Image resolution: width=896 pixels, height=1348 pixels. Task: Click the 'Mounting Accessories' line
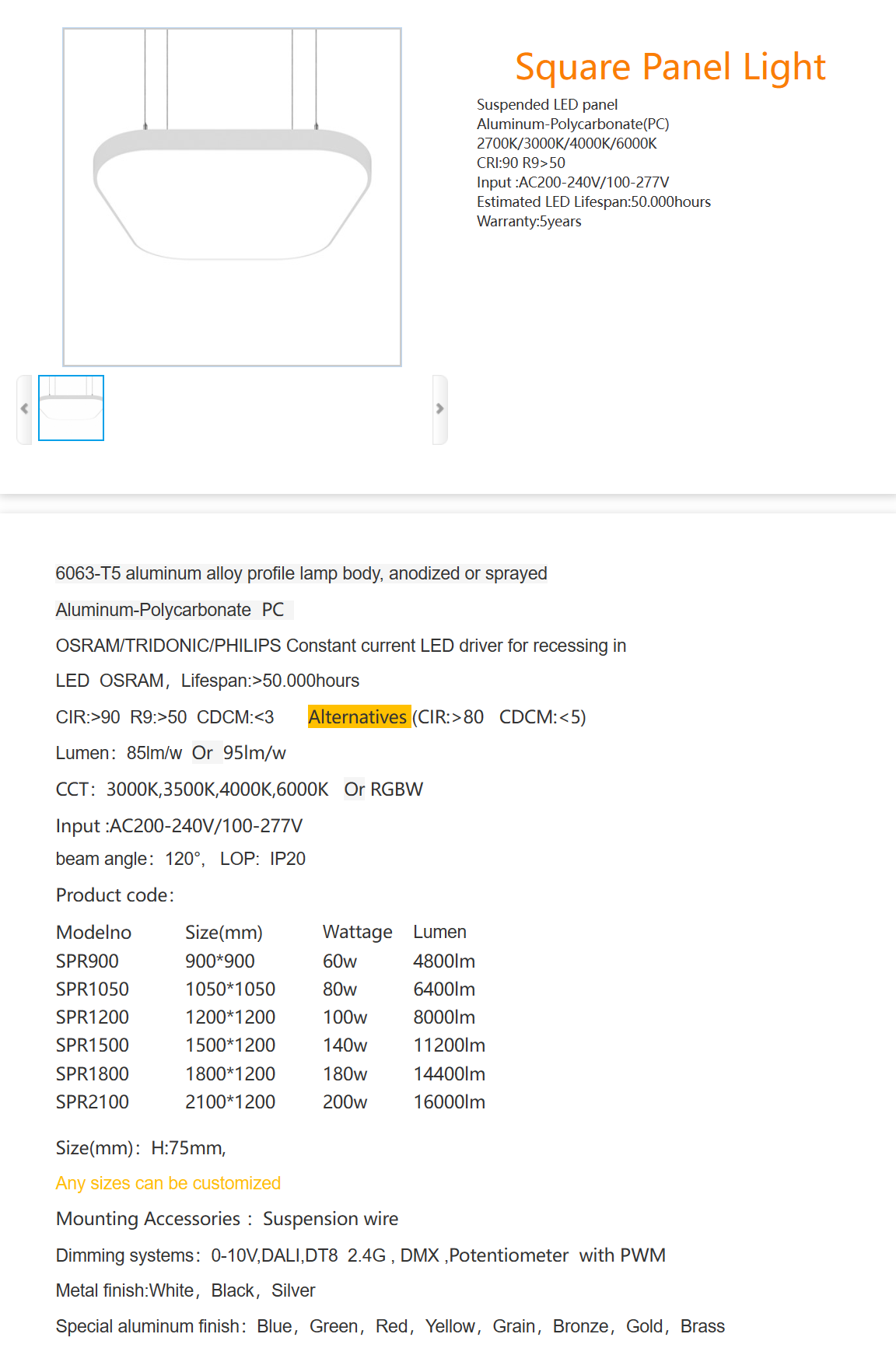227,1219
